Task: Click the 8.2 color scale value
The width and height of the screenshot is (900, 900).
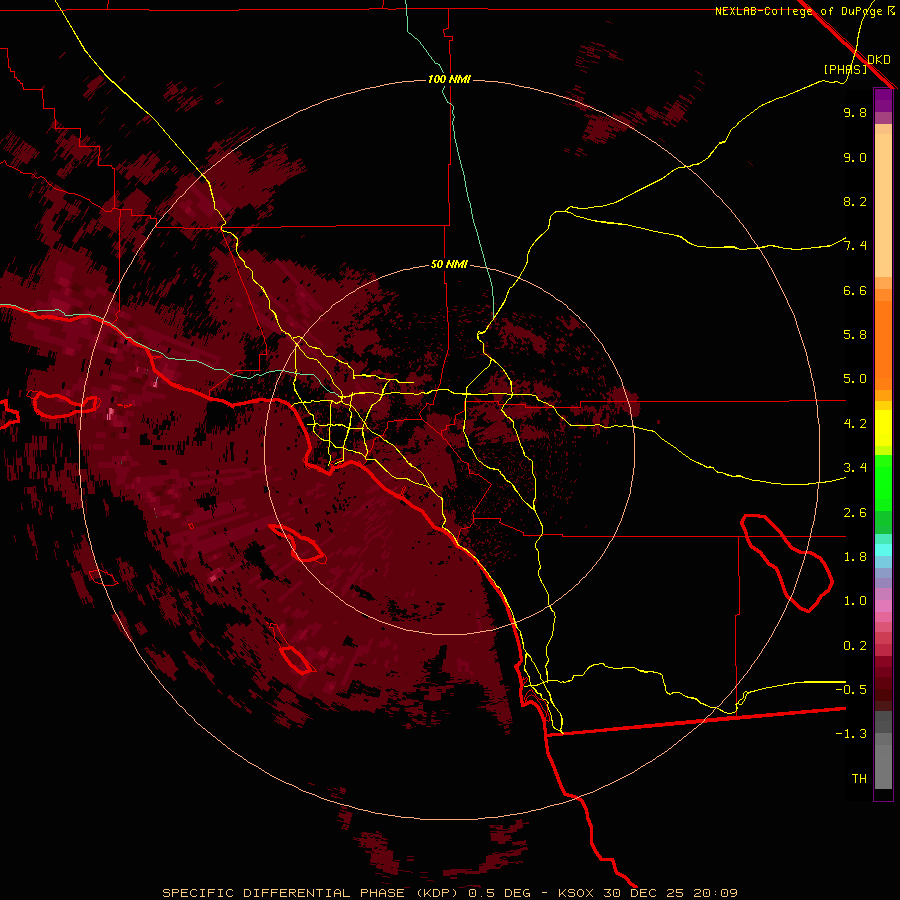Action: pyautogui.click(x=855, y=201)
